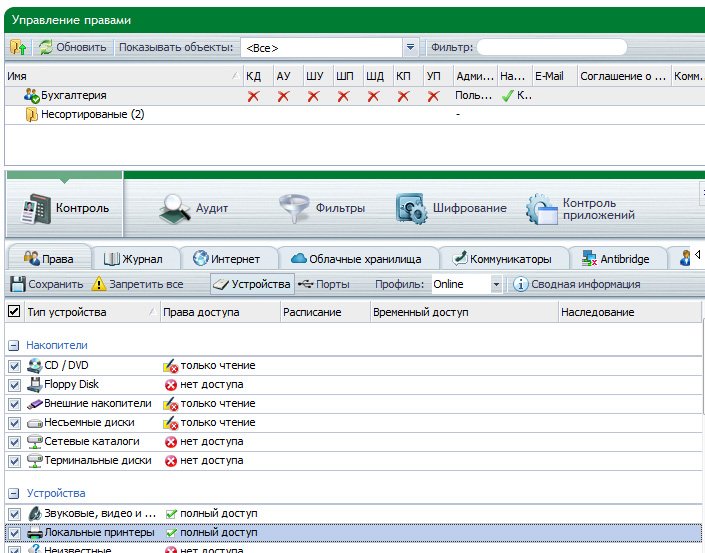Open the Audit section icon
The image size is (705, 553).
click(173, 208)
